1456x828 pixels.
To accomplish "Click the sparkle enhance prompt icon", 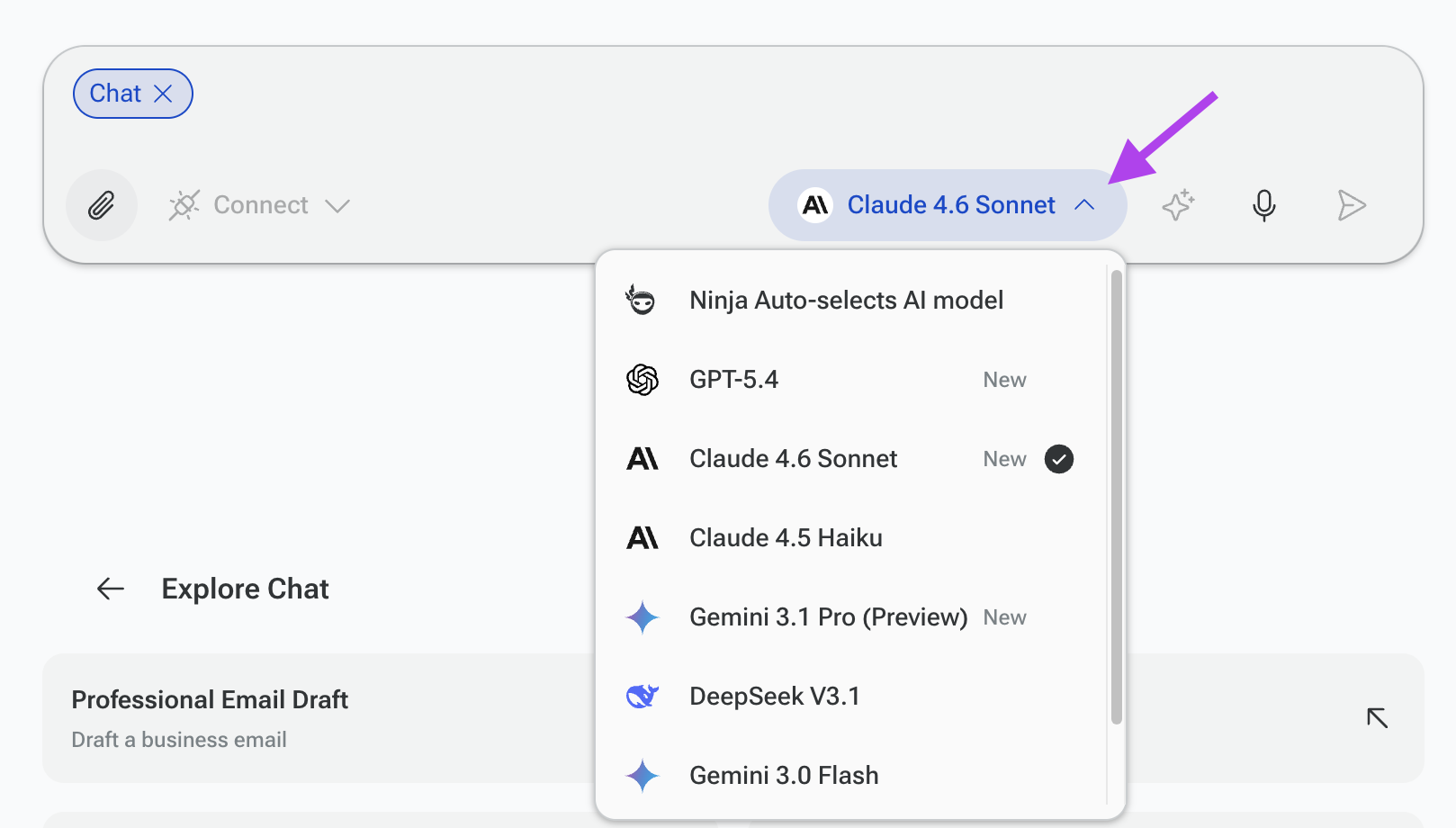I will (1178, 205).
